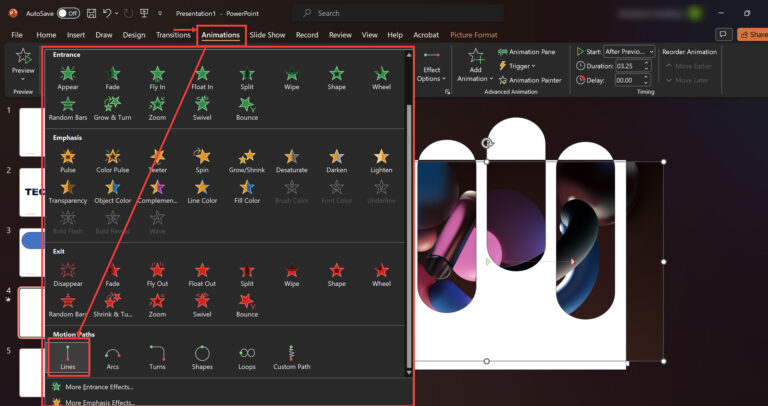Choose the Disappear exit animation

(68, 275)
